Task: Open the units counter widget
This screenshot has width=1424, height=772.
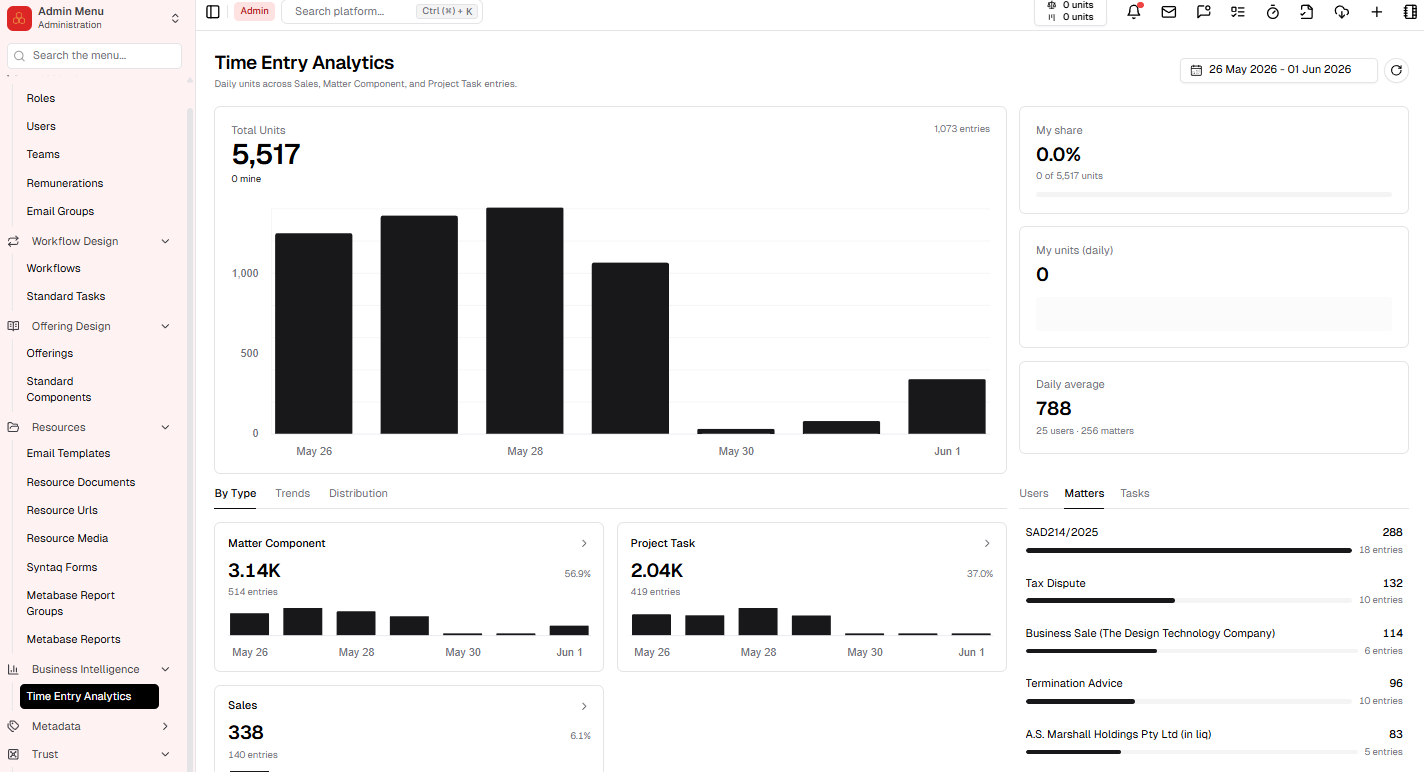Action: tap(1070, 11)
